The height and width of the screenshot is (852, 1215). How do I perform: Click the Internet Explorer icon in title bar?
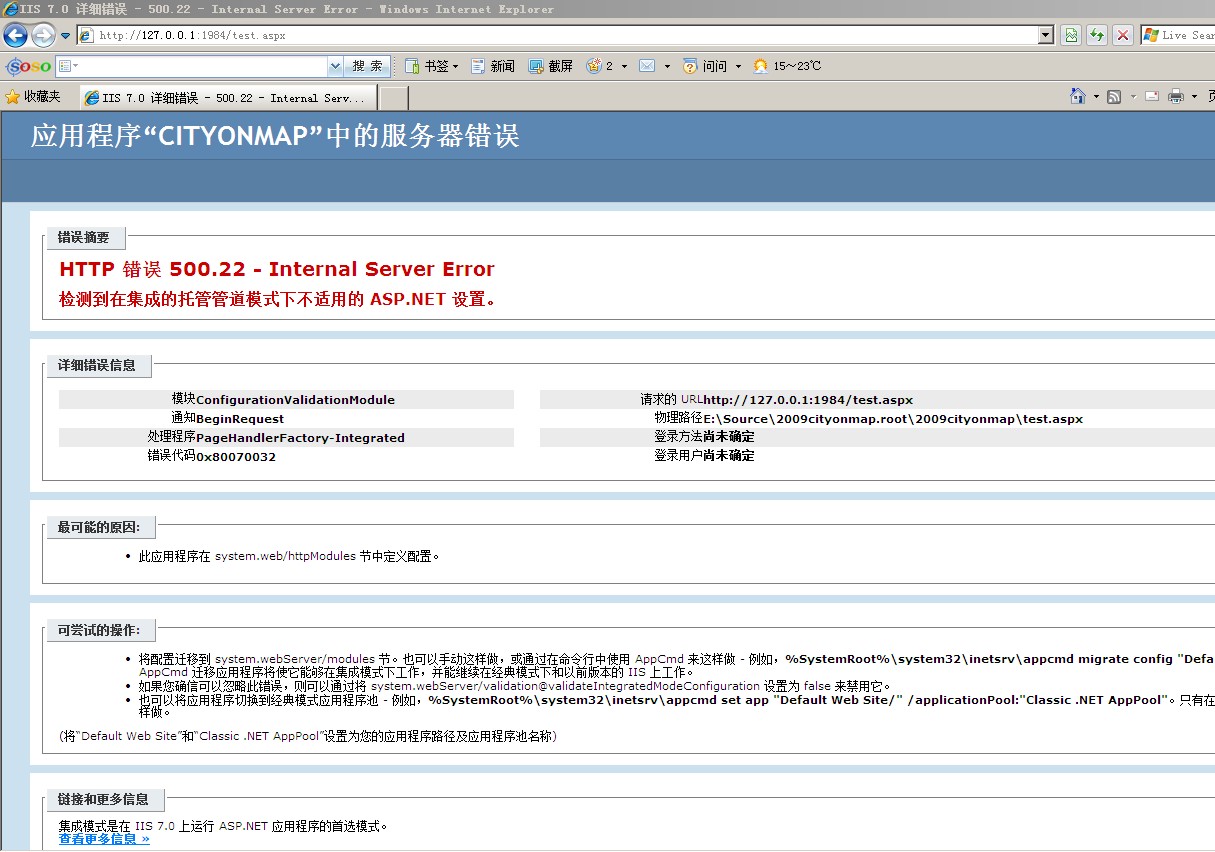10,9
